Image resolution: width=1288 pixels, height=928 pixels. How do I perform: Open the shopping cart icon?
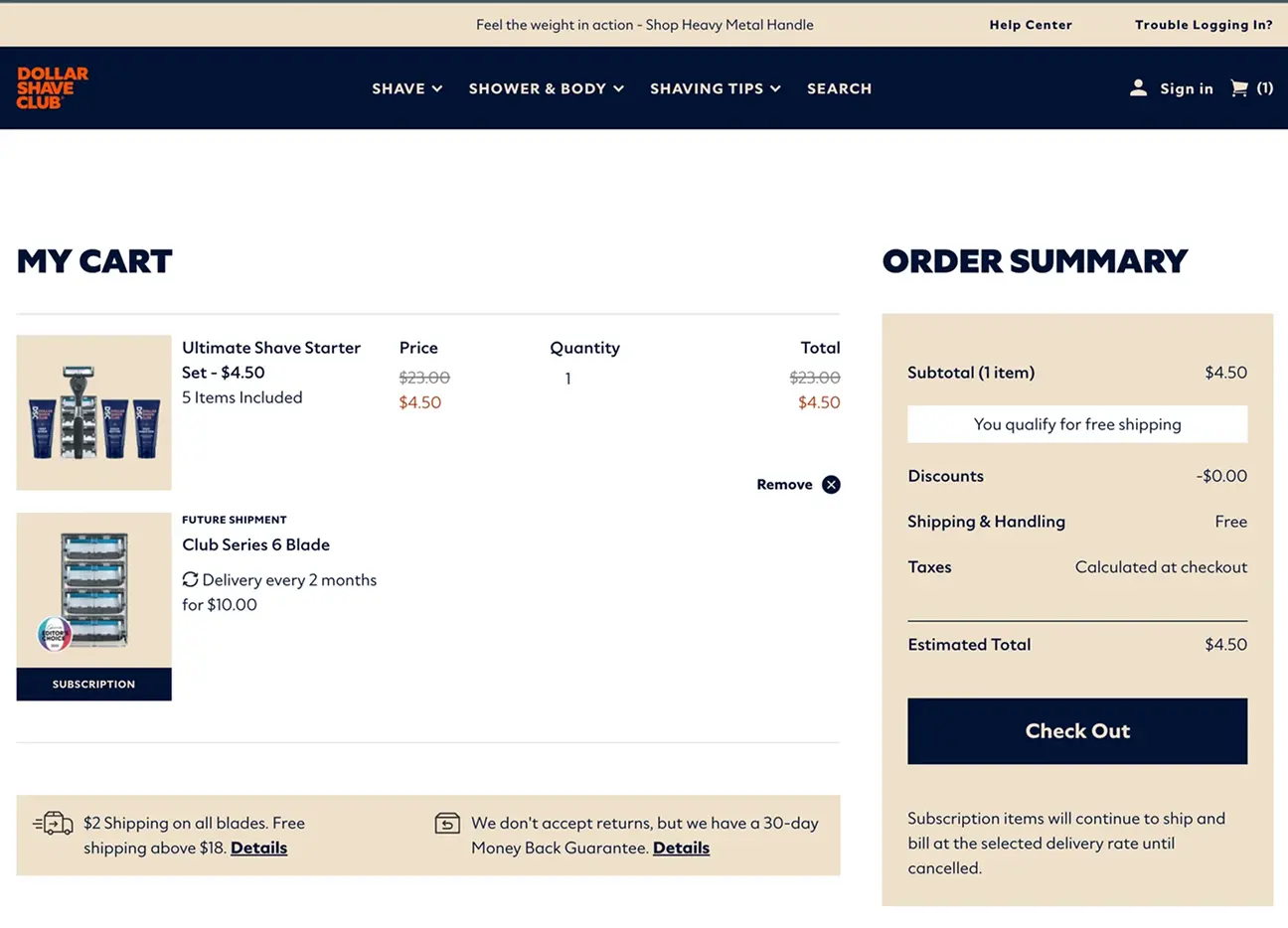coord(1239,88)
